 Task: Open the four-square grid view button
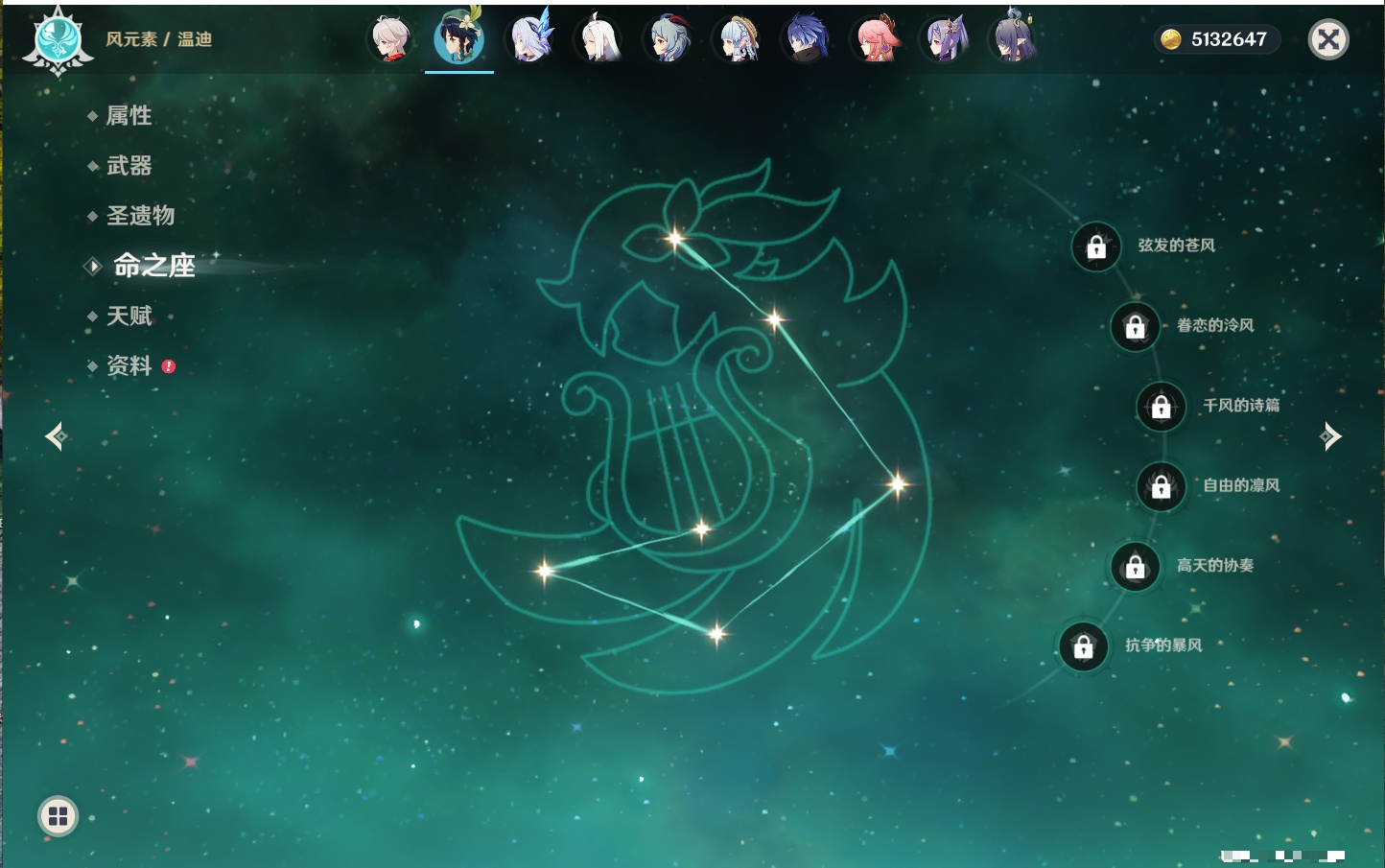58,816
